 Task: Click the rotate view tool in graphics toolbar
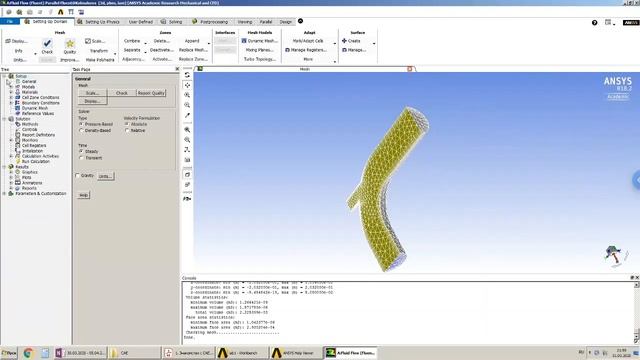click(187, 75)
